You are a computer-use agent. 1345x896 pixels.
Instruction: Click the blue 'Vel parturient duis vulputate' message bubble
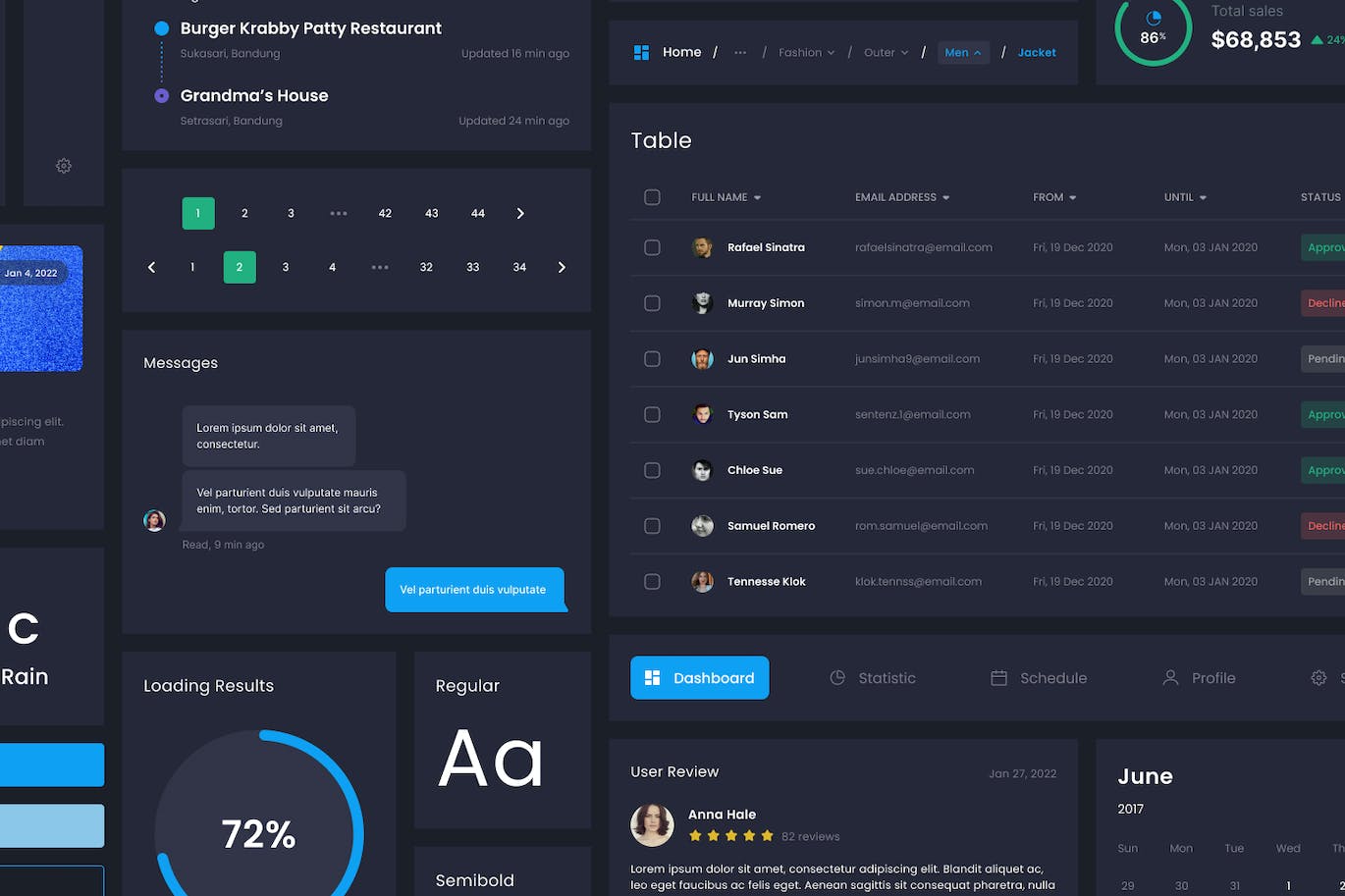pyautogui.click(x=473, y=590)
